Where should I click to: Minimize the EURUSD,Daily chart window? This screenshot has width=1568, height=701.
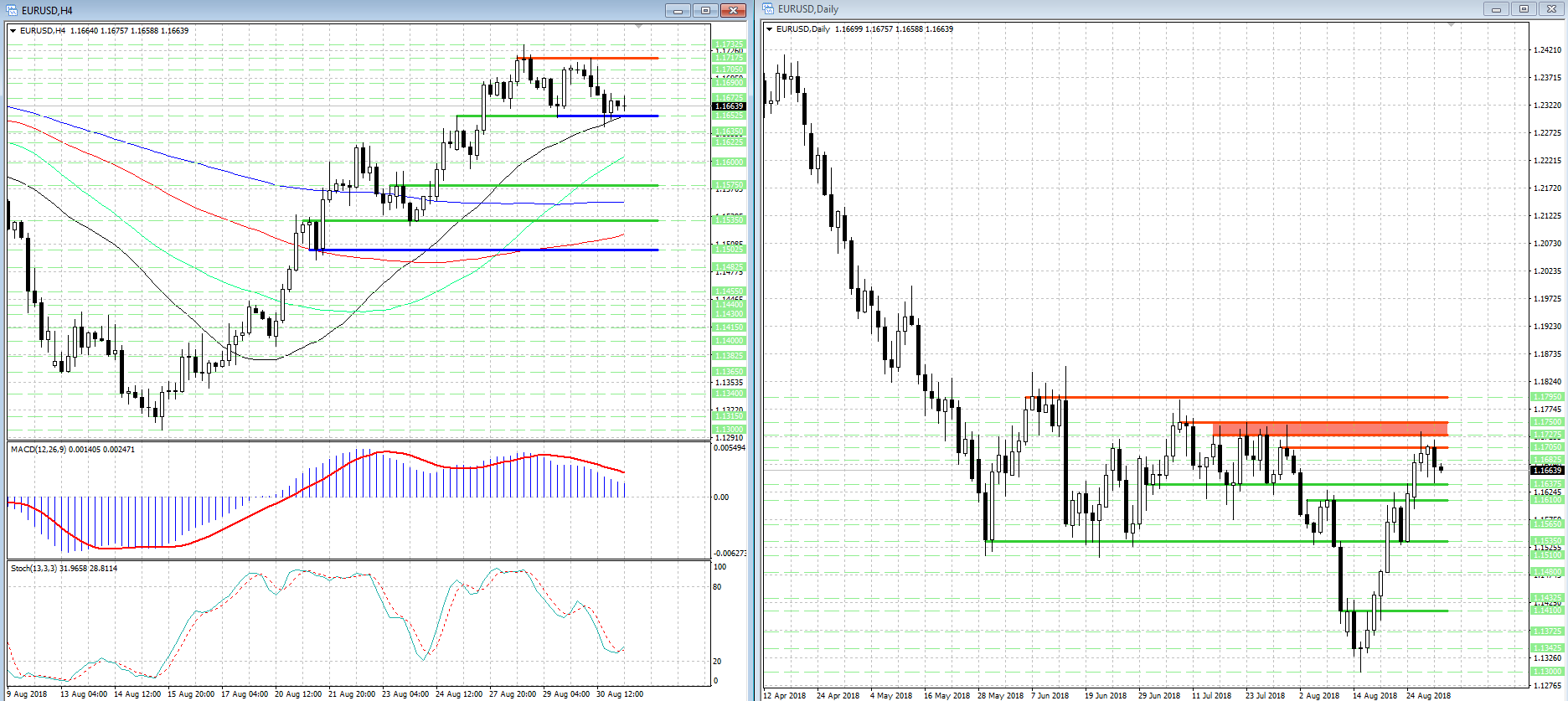click(1496, 9)
